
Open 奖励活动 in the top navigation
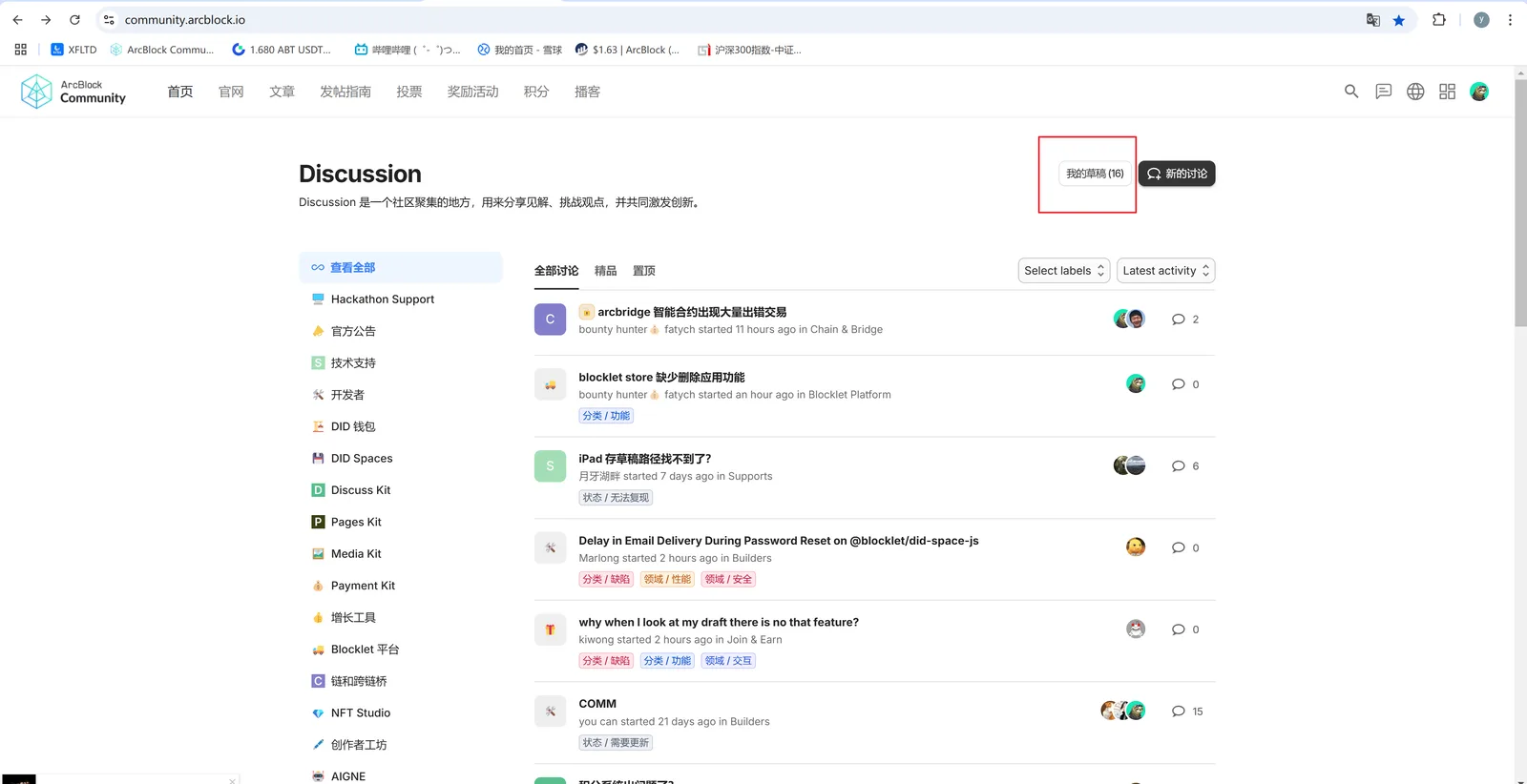point(473,92)
